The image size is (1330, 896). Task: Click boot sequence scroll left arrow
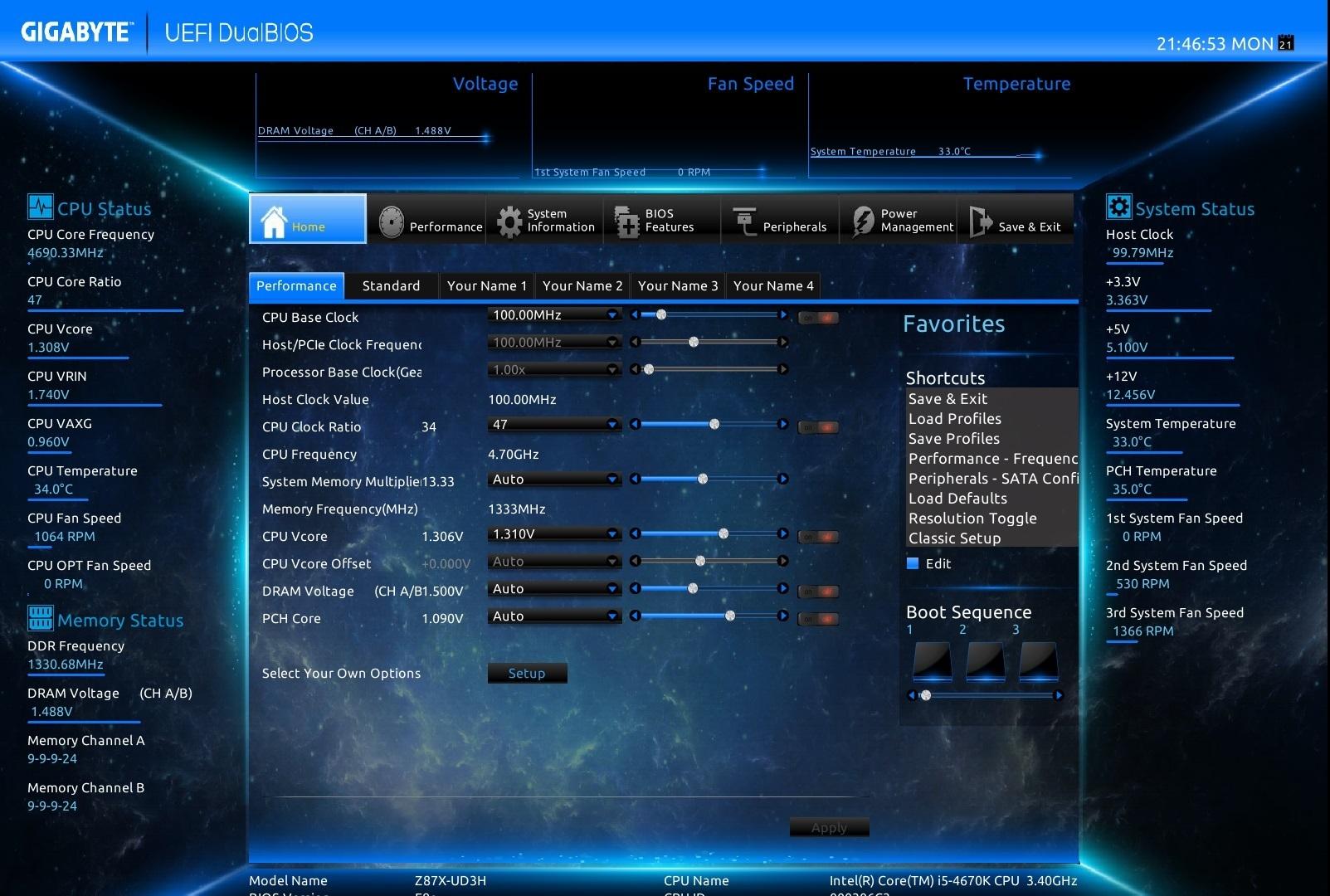[x=912, y=695]
